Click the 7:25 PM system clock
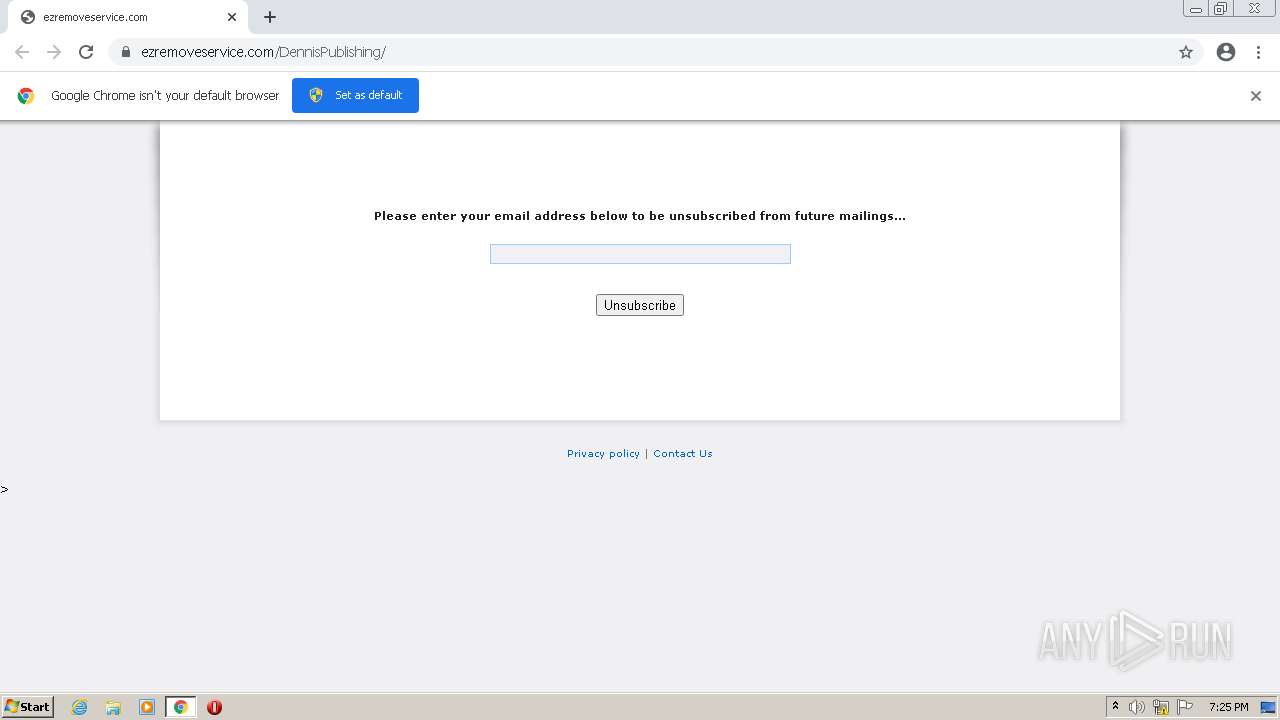 [x=1228, y=707]
